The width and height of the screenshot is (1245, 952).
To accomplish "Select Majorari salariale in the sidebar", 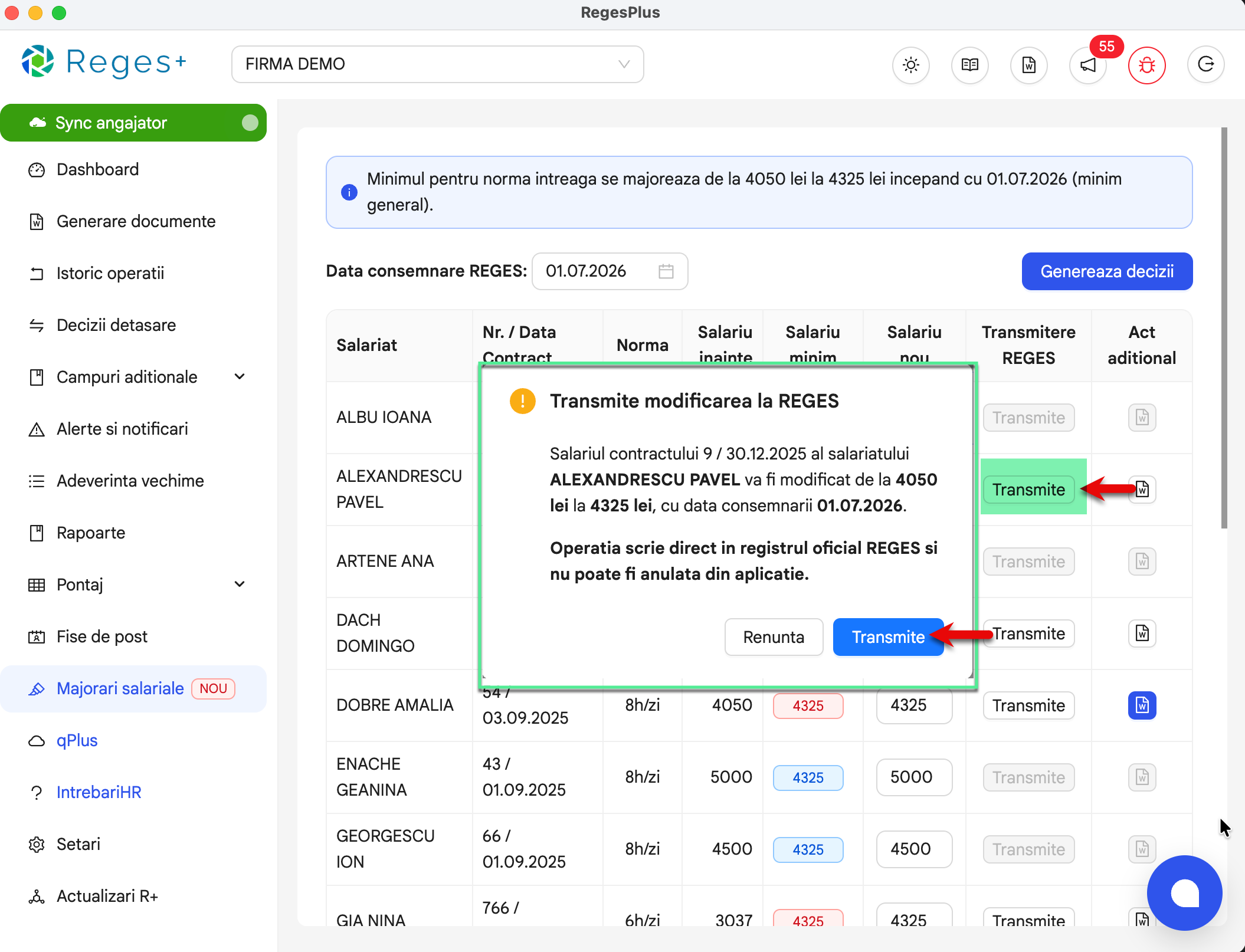I will click(x=133, y=689).
